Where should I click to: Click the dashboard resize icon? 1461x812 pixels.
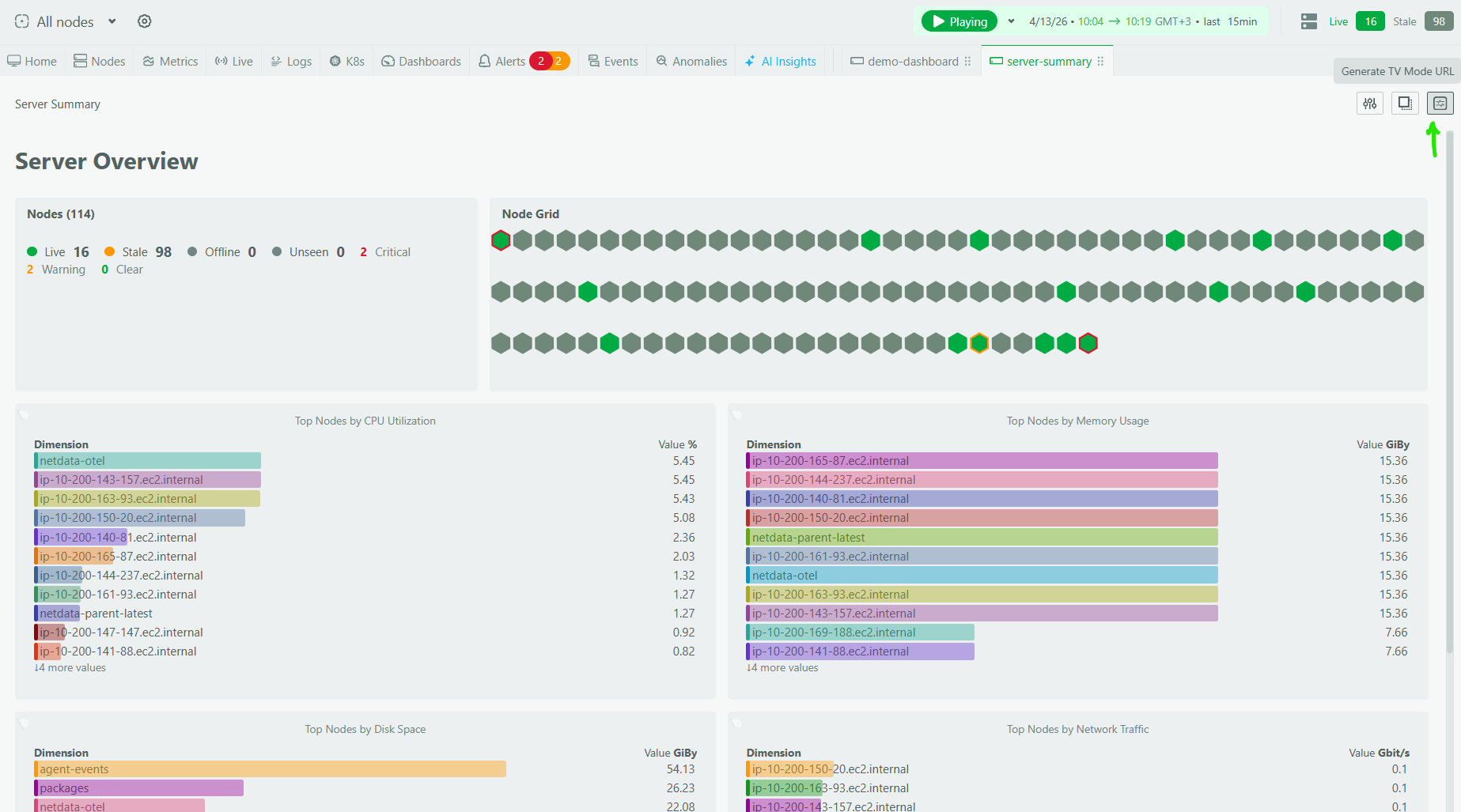click(x=1405, y=103)
